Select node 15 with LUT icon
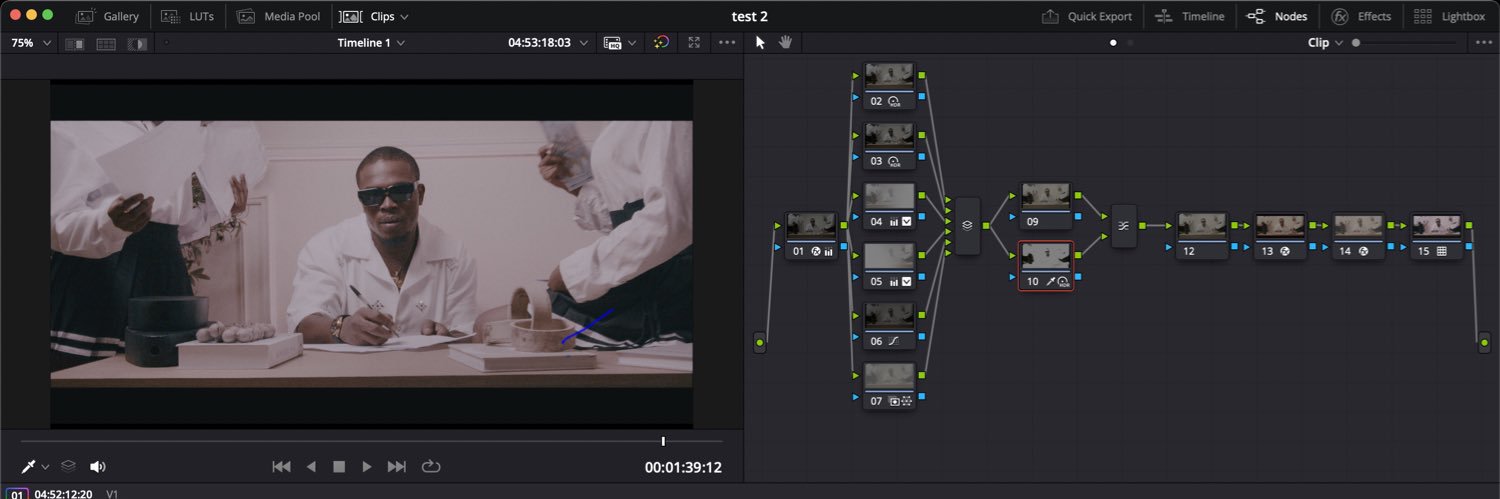Image resolution: width=1500 pixels, height=499 pixels. [1437, 236]
